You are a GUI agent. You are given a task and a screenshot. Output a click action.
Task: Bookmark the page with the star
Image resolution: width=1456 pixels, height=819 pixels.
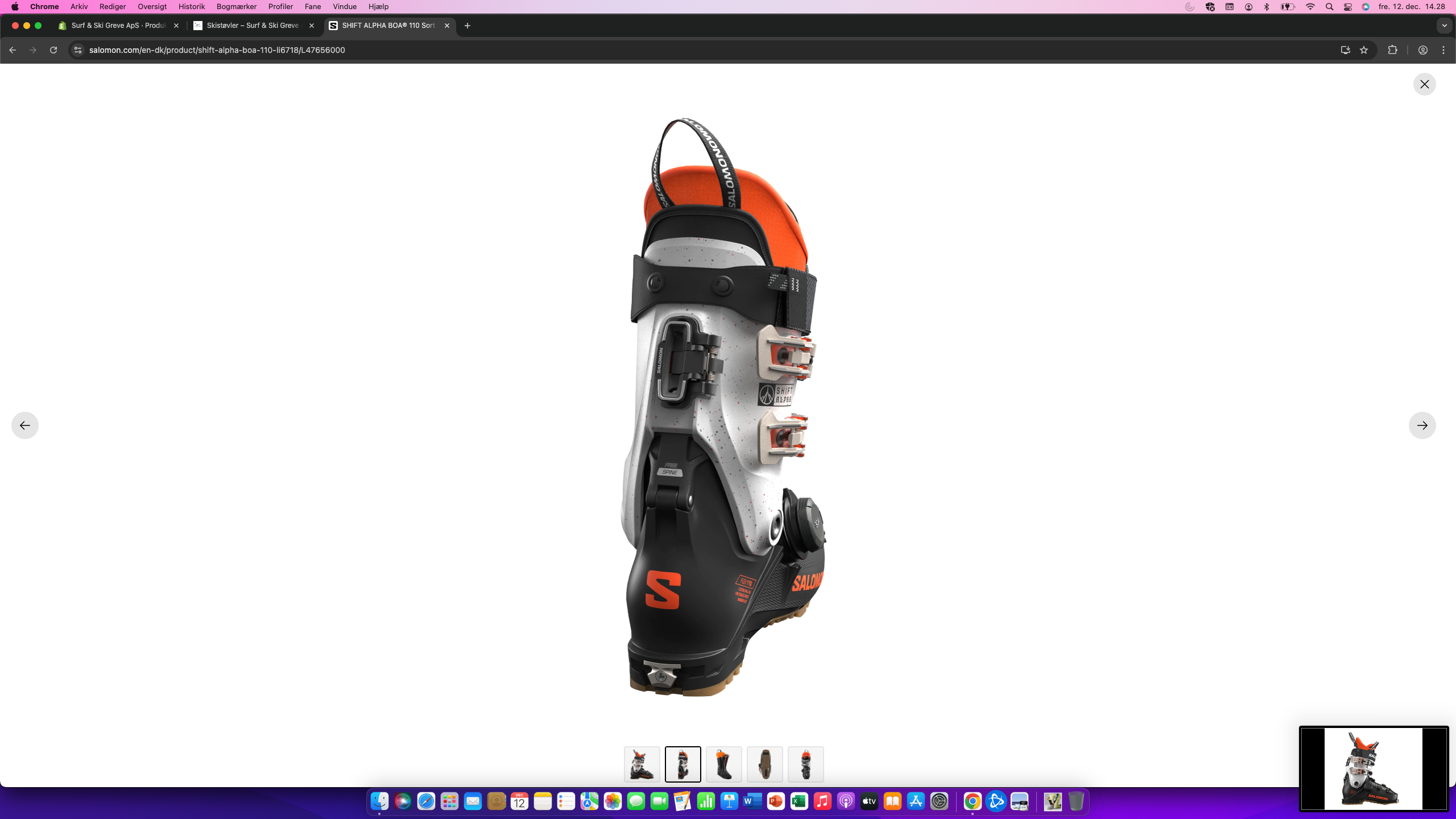pos(1363,50)
